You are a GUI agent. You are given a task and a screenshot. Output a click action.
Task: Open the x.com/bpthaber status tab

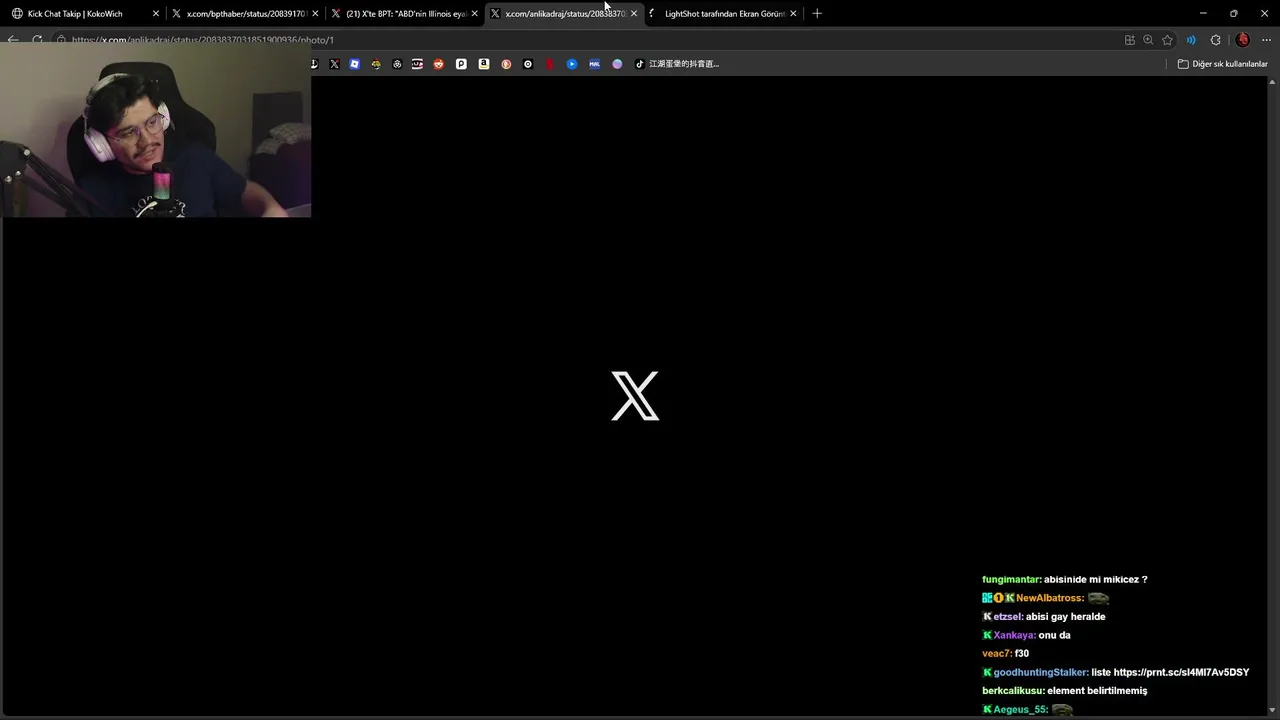pos(245,14)
